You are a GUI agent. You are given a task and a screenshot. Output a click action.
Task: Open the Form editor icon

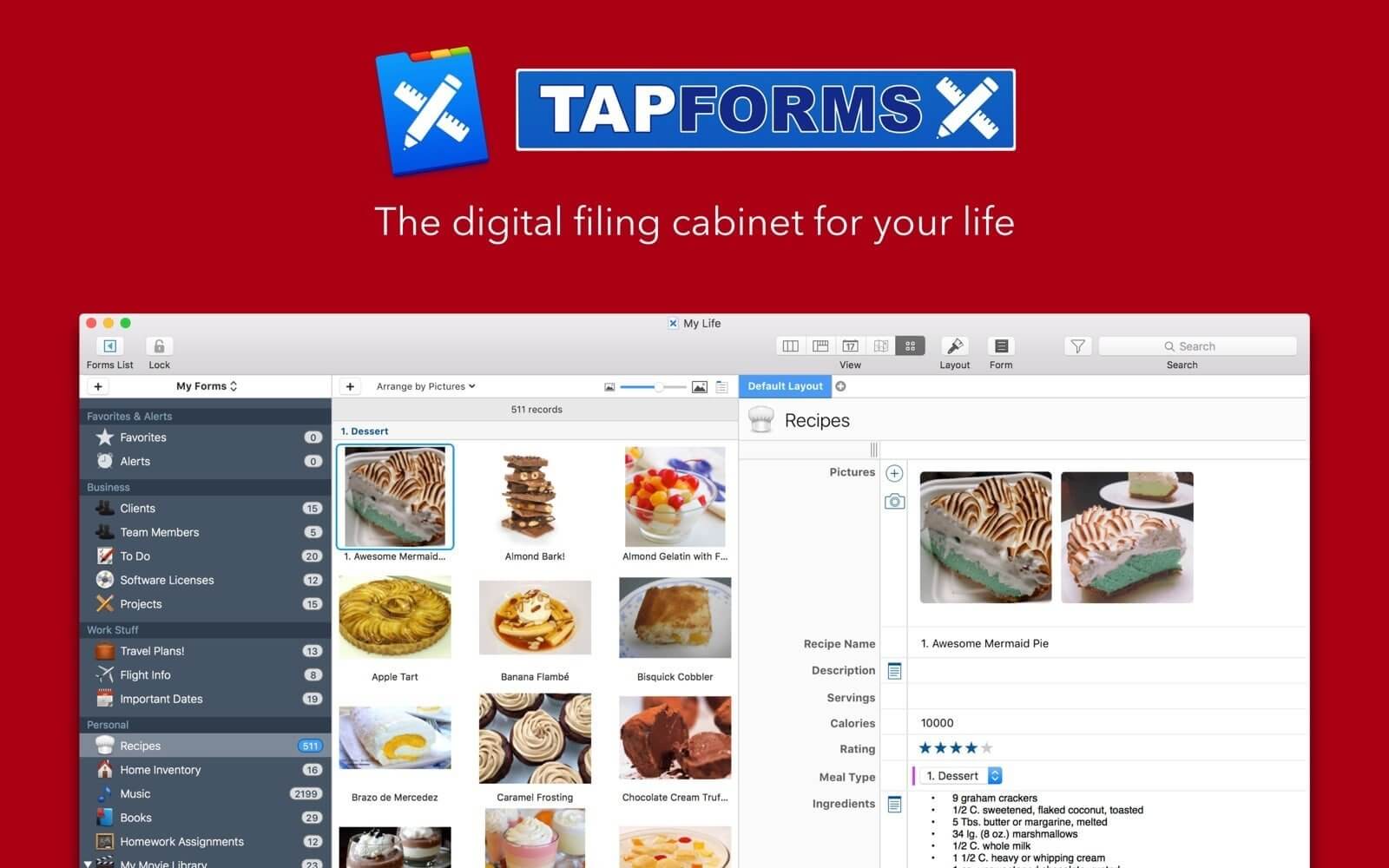click(x=1000, y=347)
